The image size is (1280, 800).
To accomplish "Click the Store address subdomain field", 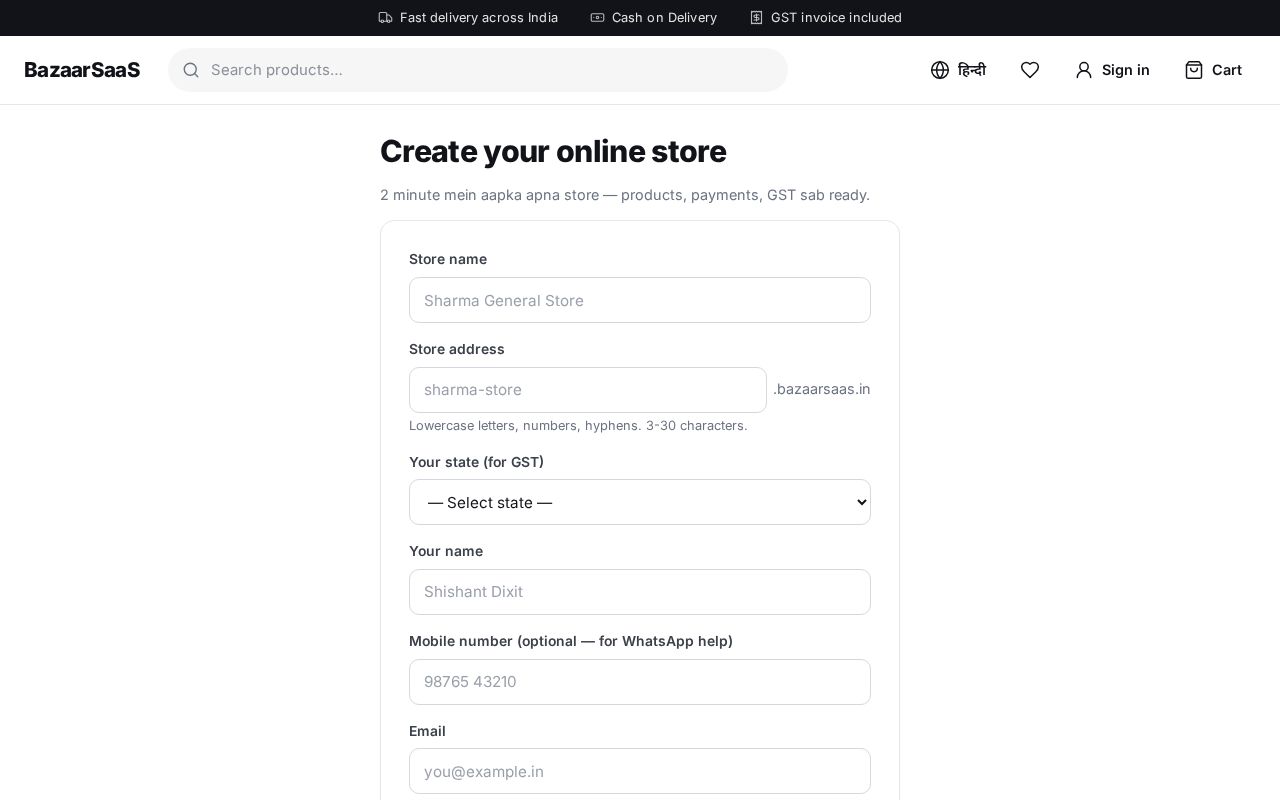I will 588,390.
